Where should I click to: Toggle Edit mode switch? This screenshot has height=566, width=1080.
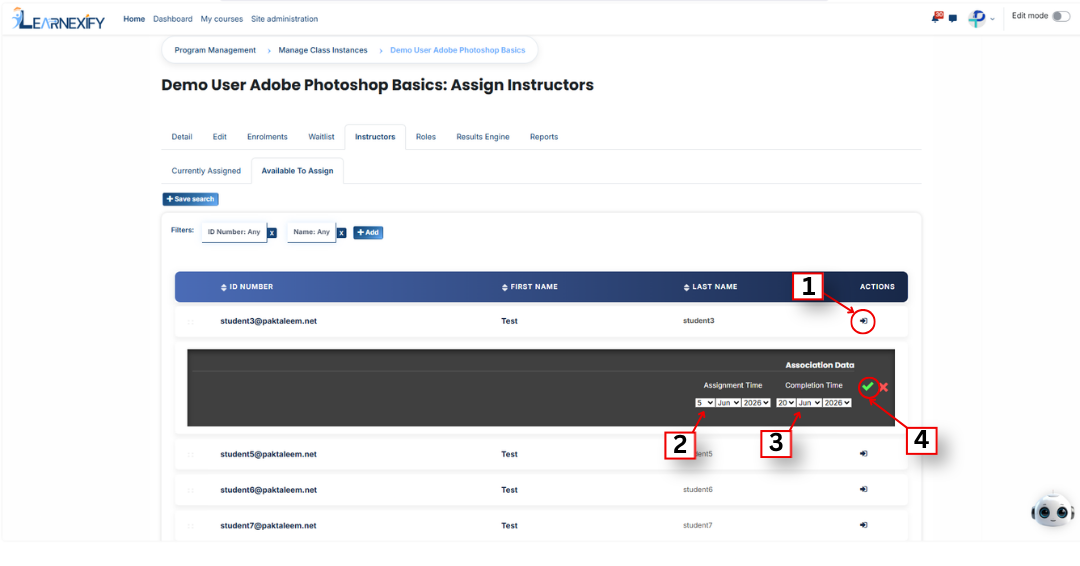pos(1061,16)
